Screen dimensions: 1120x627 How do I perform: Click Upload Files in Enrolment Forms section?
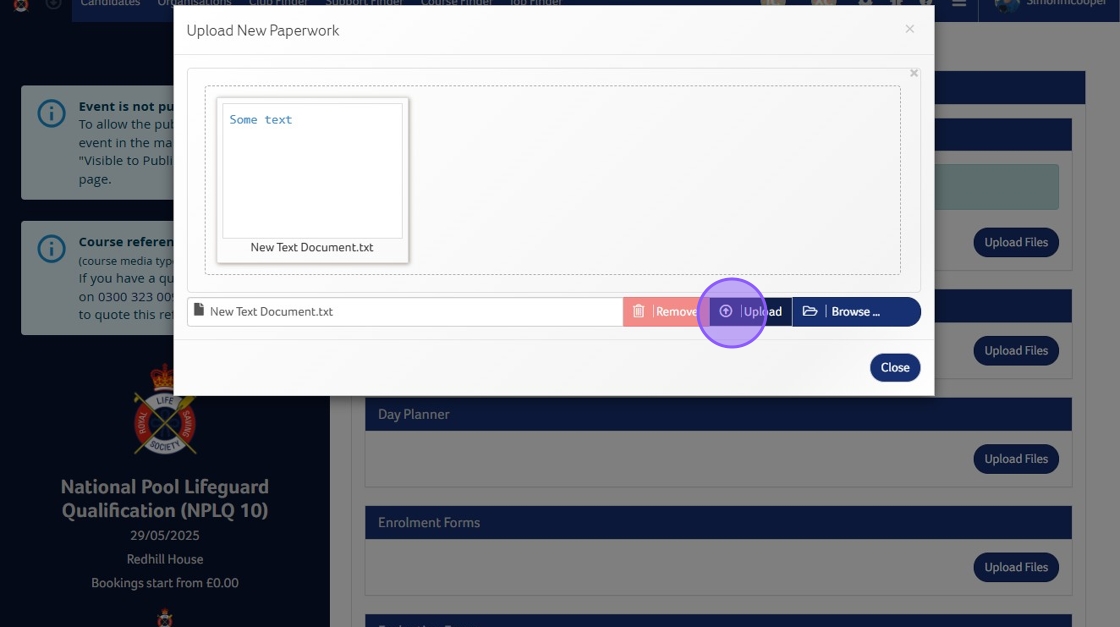click(x=1016, y=567)
